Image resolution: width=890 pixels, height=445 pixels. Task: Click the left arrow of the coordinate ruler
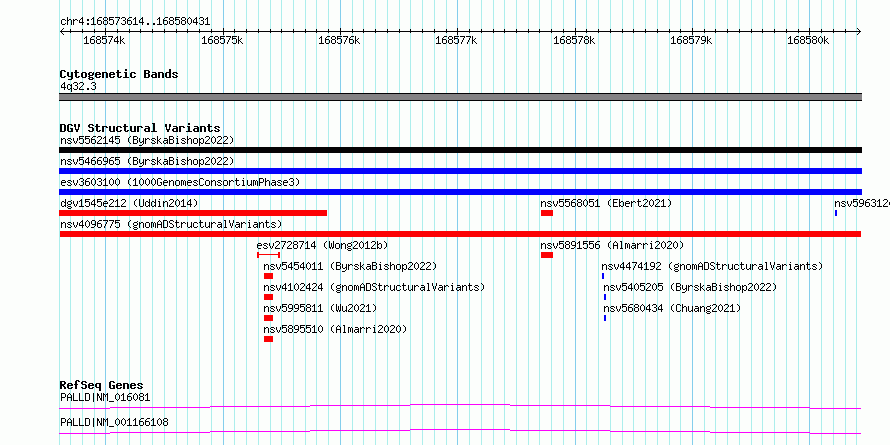click(62, 31)
